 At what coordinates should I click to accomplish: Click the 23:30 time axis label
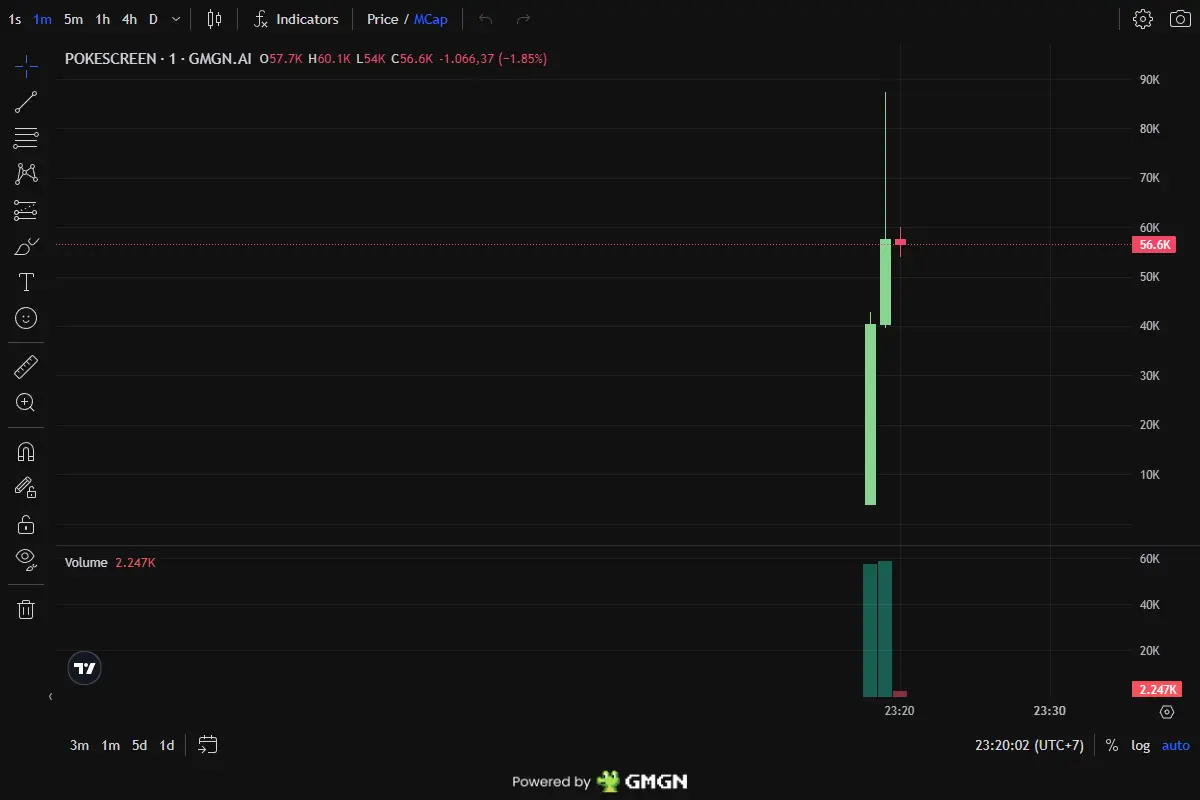(1049, 711)
